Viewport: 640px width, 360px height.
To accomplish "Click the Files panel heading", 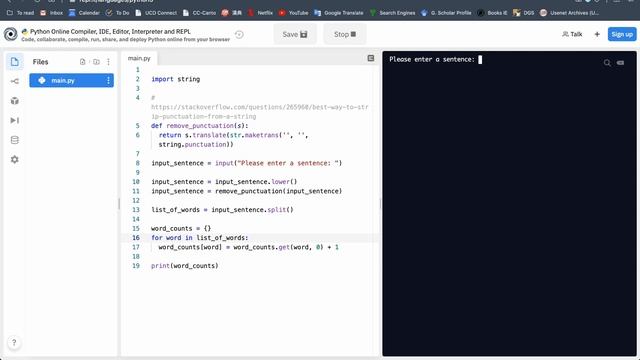I will 40,62.
